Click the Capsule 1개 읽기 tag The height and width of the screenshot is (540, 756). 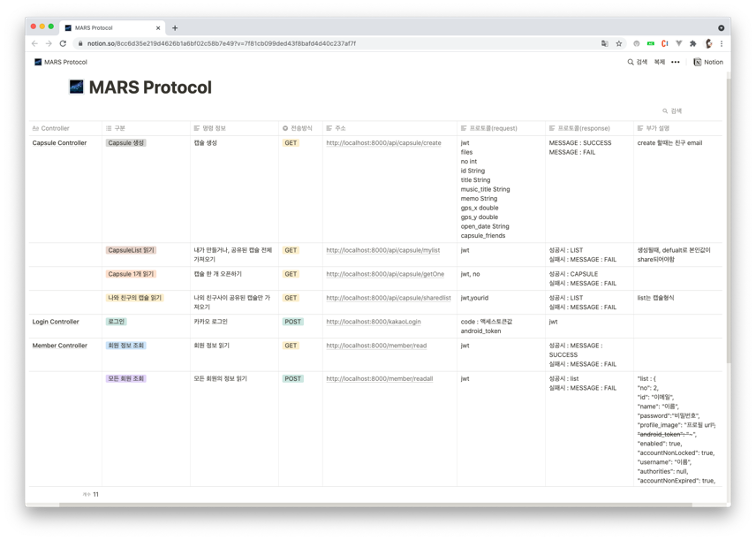pos(131,274)
